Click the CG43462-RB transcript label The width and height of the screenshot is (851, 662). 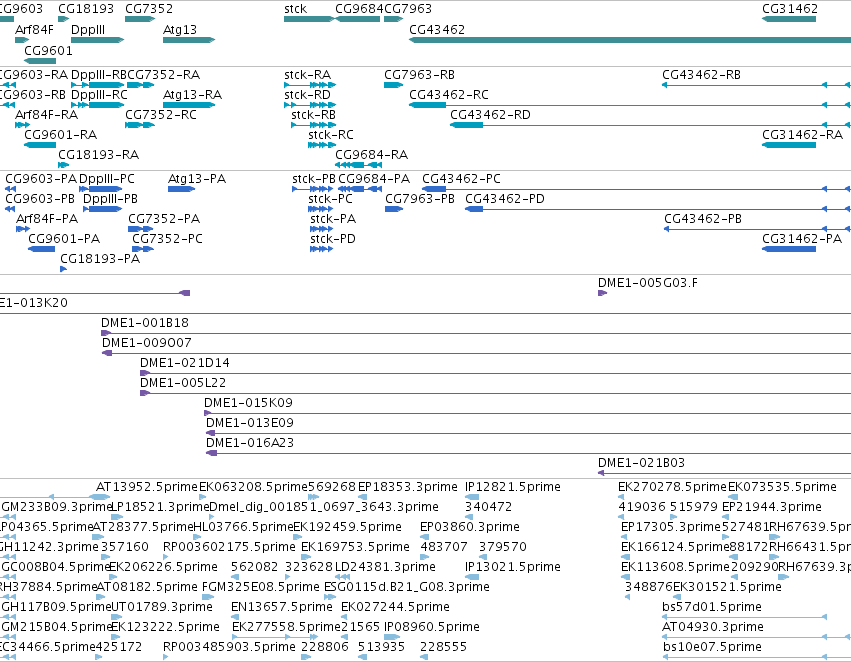pyautogui.click(x=701, y=75)
